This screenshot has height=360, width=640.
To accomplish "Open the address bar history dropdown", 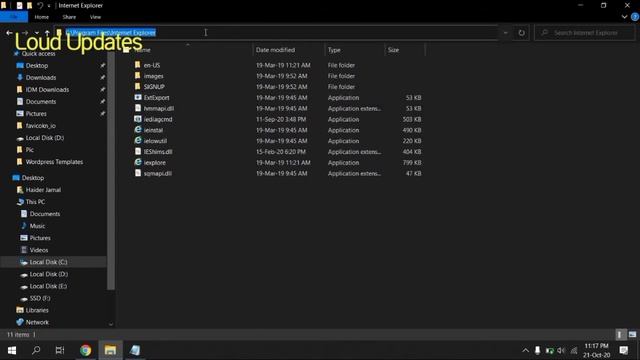I will point(506,33).
